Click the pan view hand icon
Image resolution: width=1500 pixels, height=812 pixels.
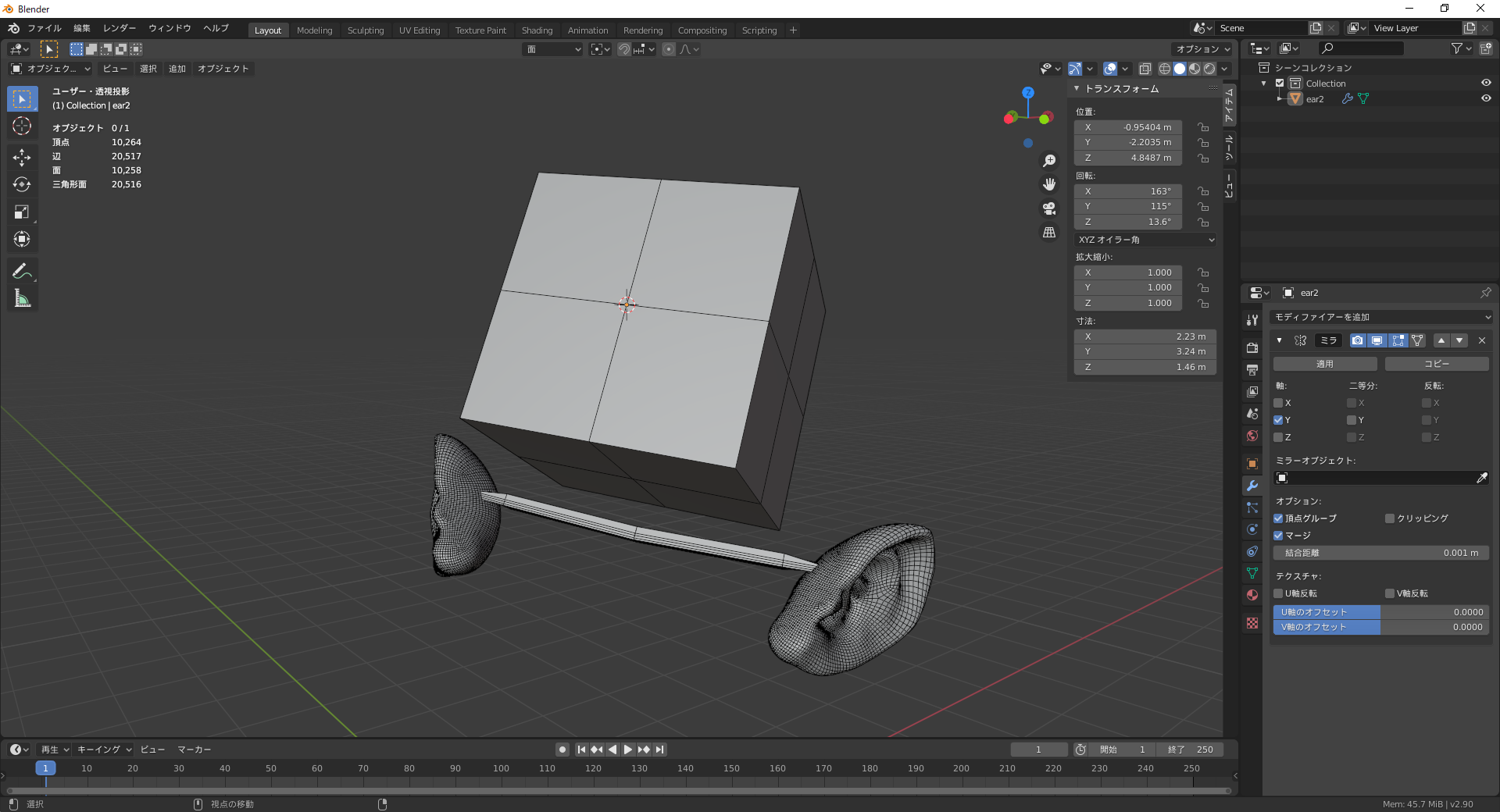pyautogui.click(x=1049, y=184)
